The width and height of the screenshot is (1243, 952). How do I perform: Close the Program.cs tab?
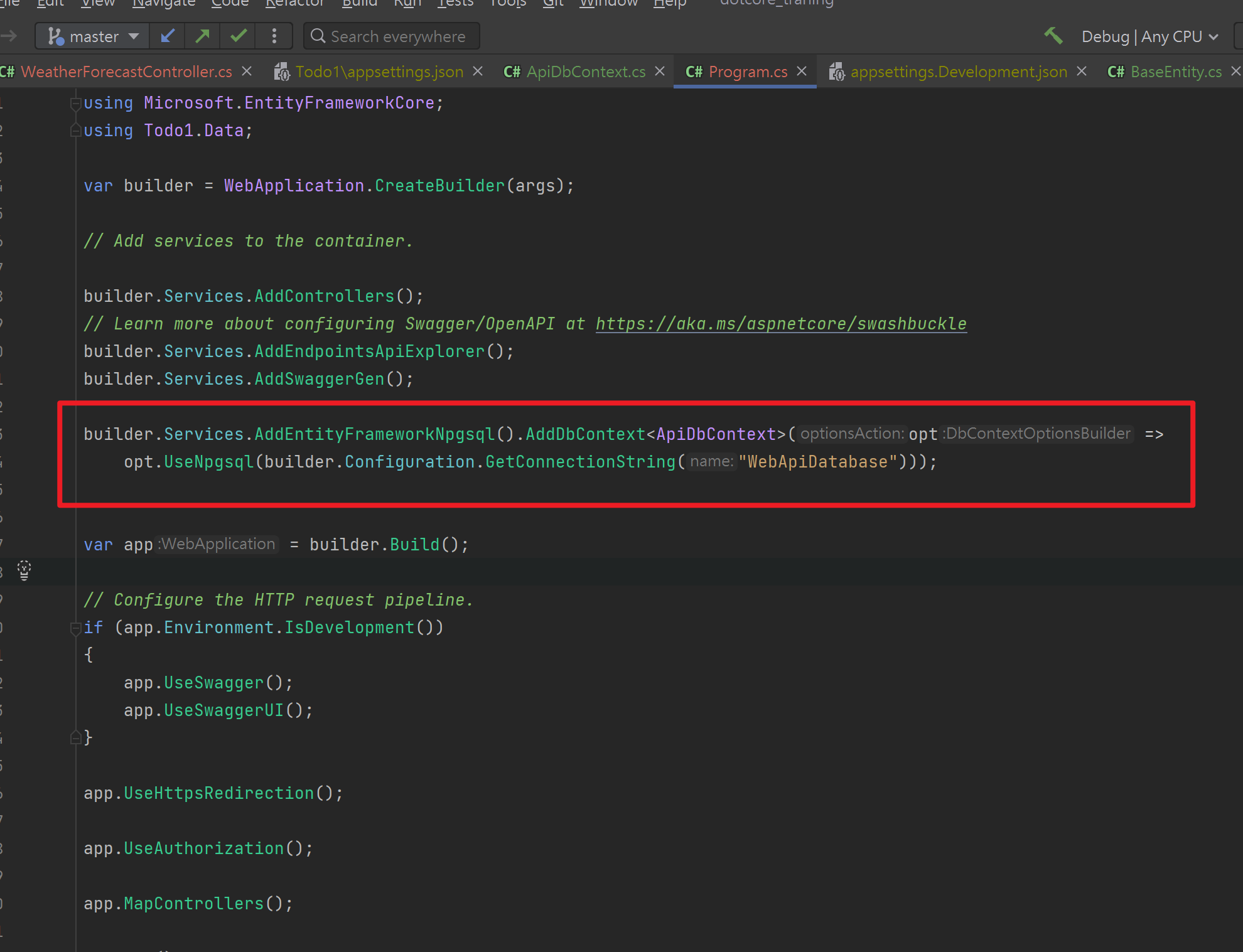click(x=802, y=72)
